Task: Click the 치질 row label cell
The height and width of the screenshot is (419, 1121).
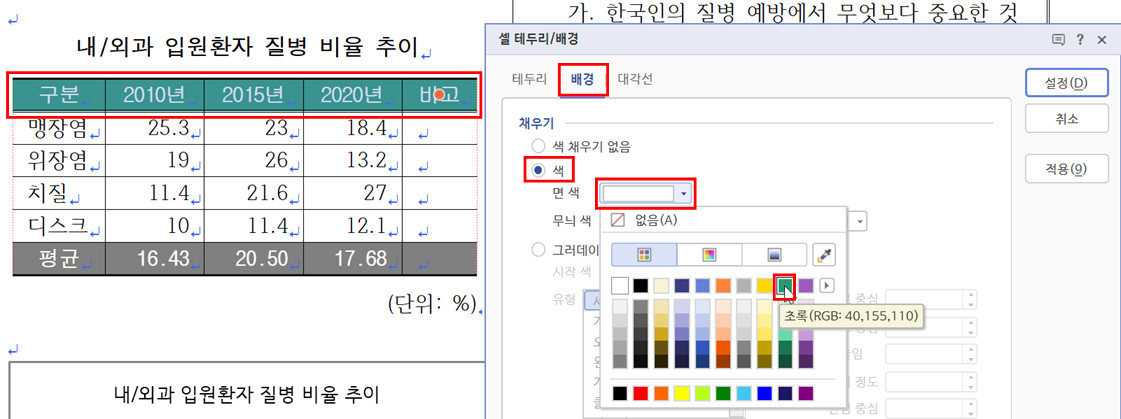Action: (x=59, y=193)
